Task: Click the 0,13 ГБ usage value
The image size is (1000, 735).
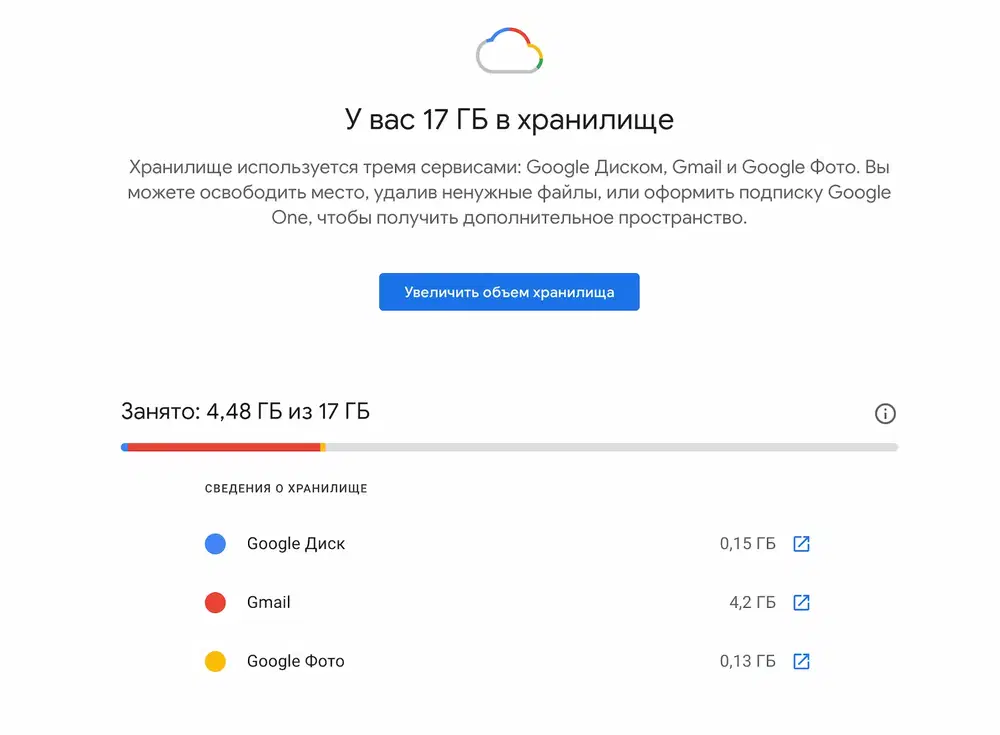Action: pos(747,661)
